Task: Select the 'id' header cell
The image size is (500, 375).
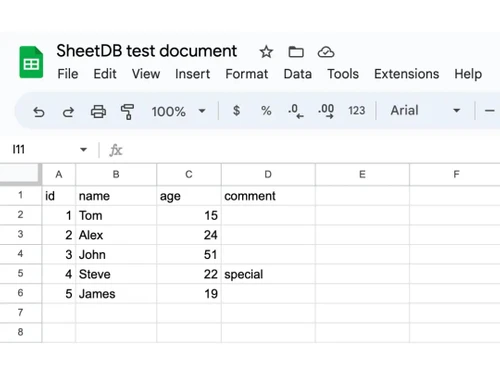Action: click(59, 196)
